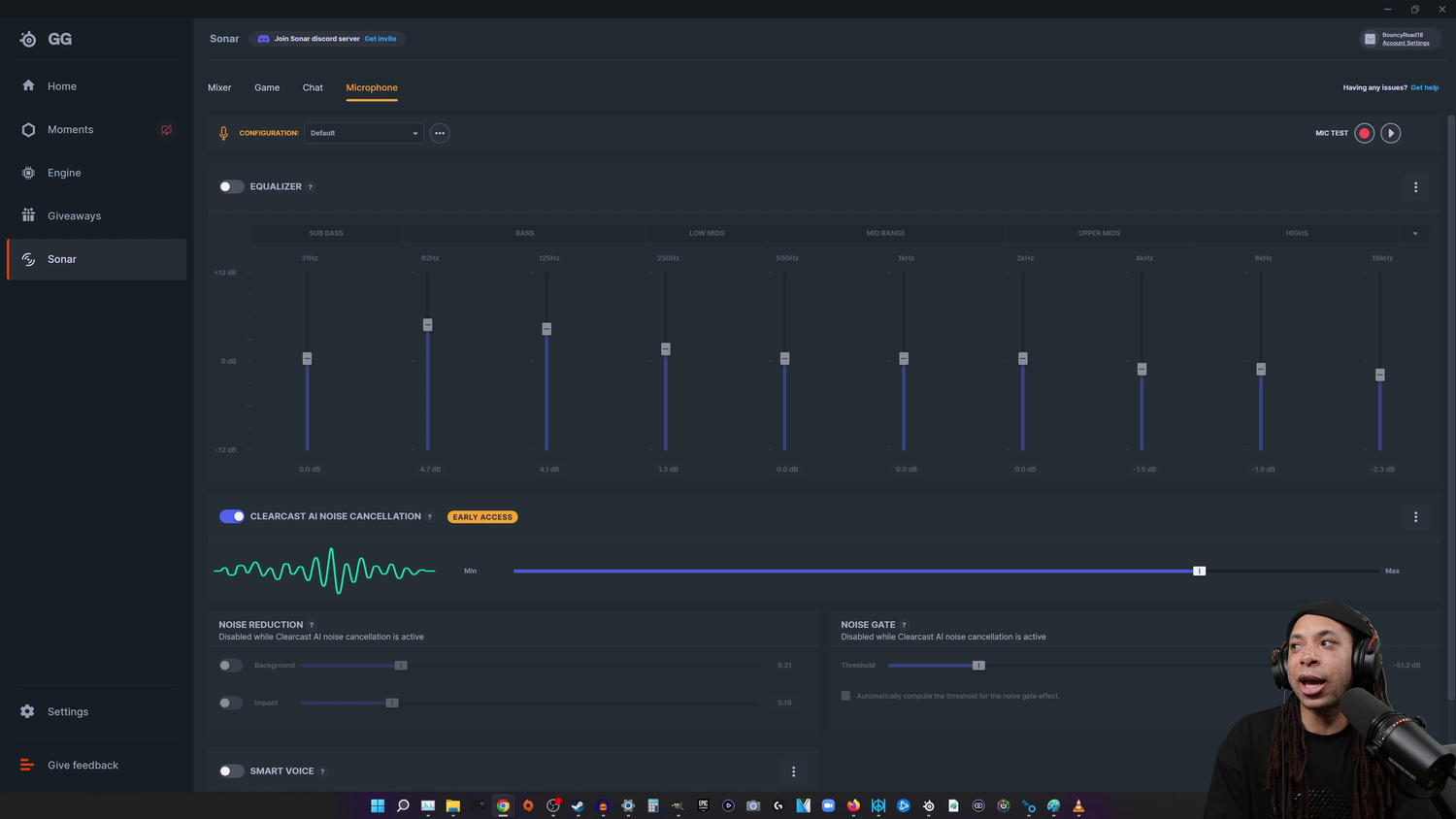Start the mic test recording
Viewport: 1456px width, 819px height.
pyautogui.click(x=1364, y=133)
